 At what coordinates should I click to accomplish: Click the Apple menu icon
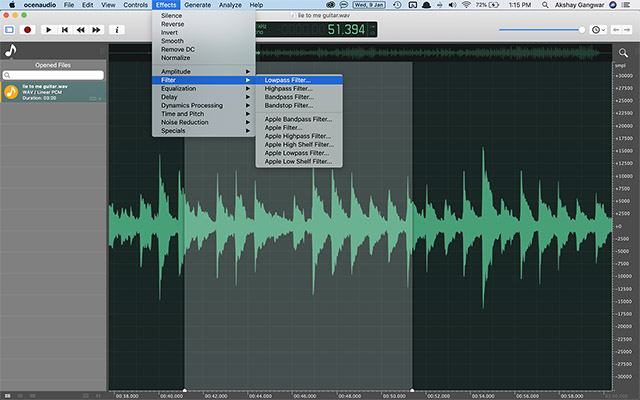12,5
